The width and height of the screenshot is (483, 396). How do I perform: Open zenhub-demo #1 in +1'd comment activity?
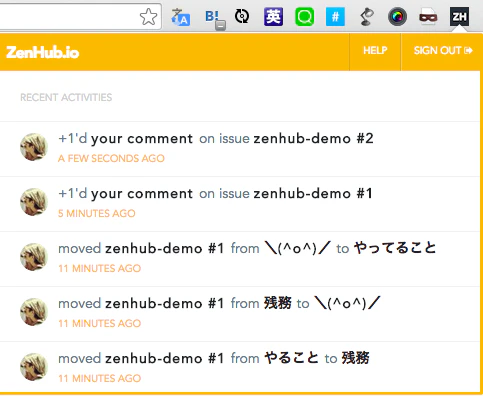point(313,193)
